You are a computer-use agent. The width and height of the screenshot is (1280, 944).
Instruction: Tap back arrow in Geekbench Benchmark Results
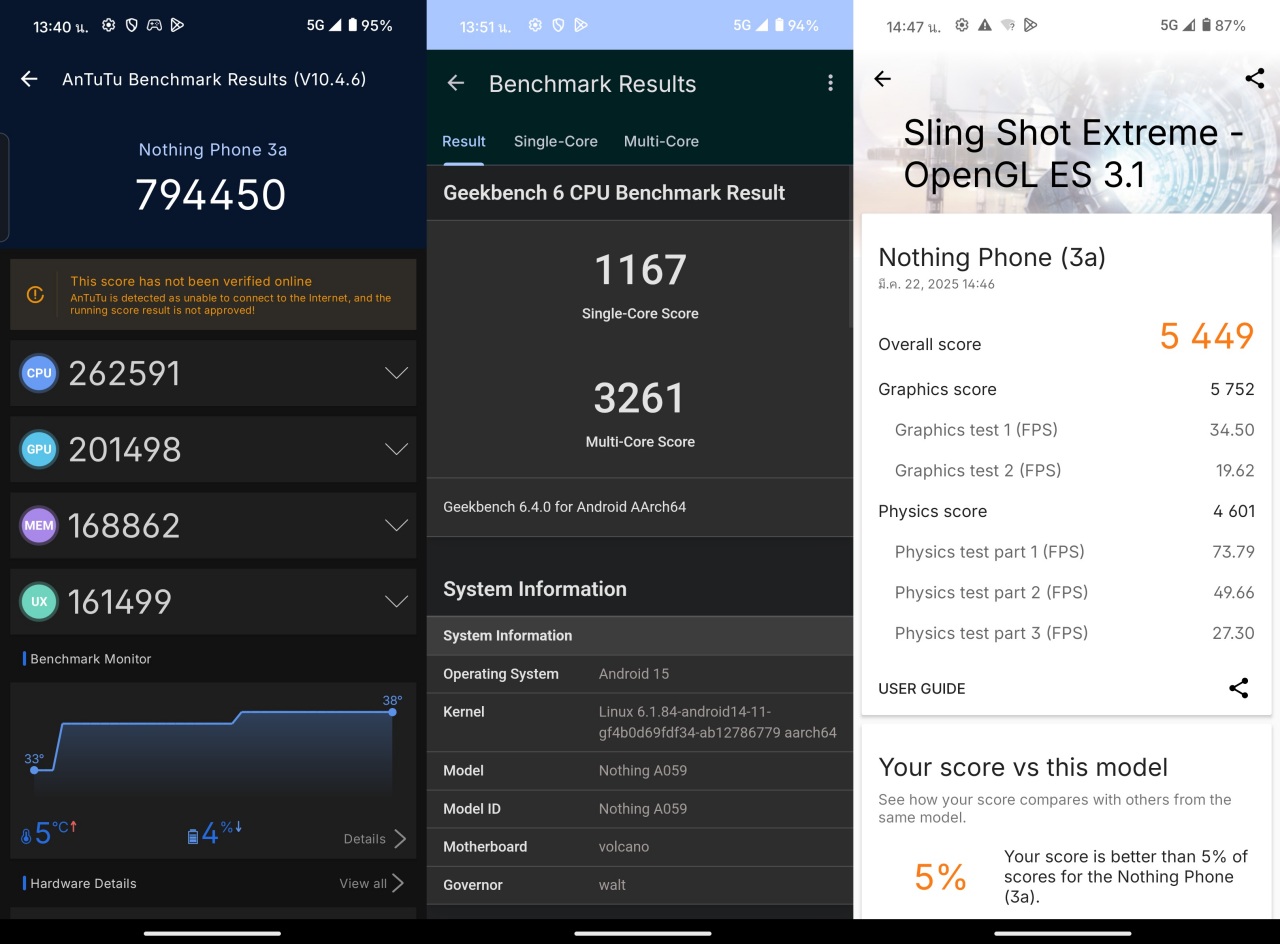click(456, 84)
